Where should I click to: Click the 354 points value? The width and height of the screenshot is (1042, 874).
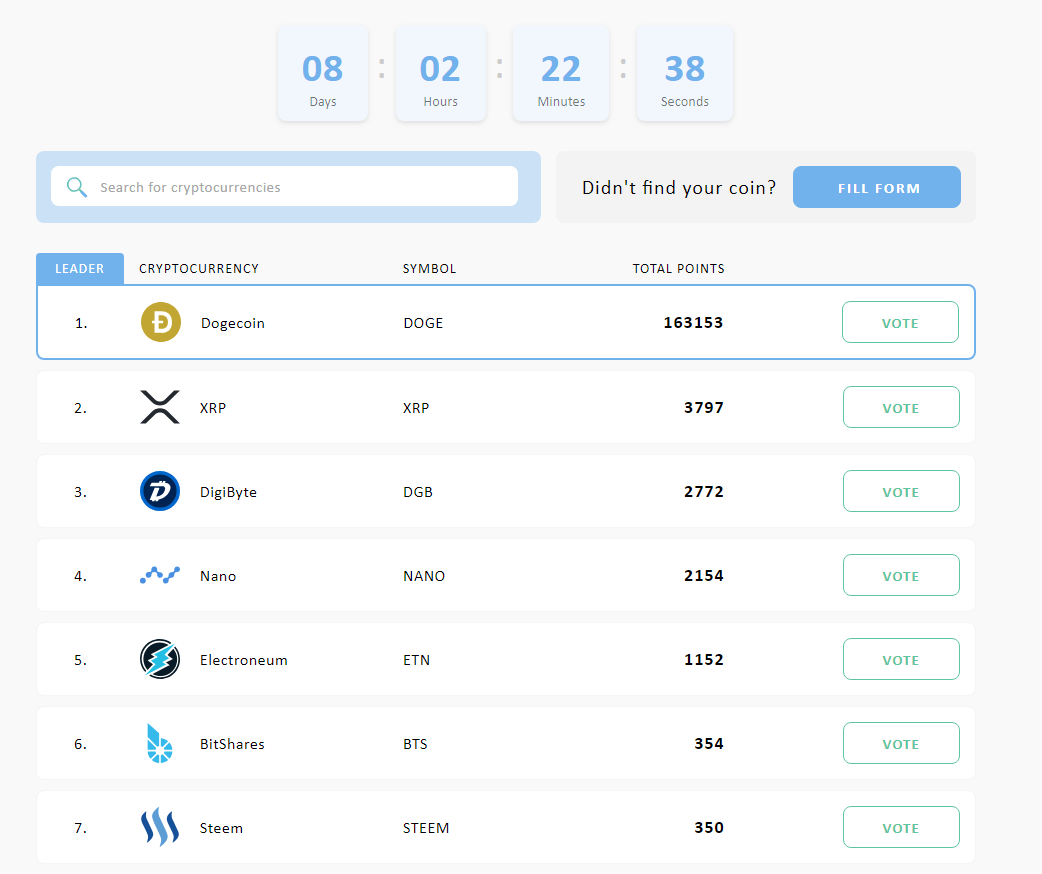coord(709,743)
